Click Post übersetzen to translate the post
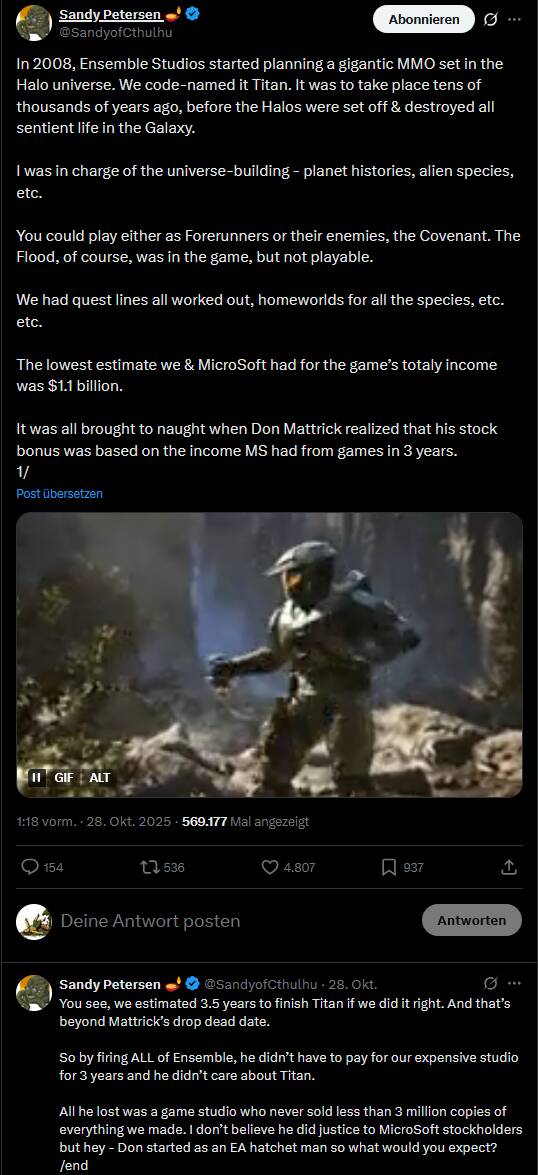 point(59,494)
